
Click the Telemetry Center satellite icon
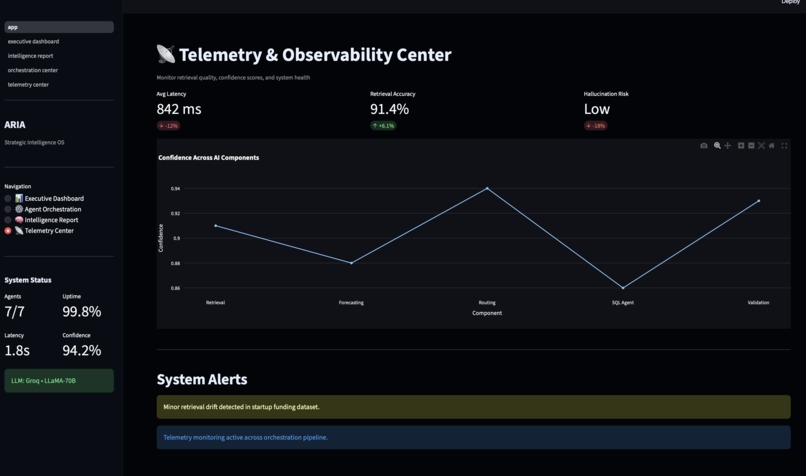coord(19,231)
